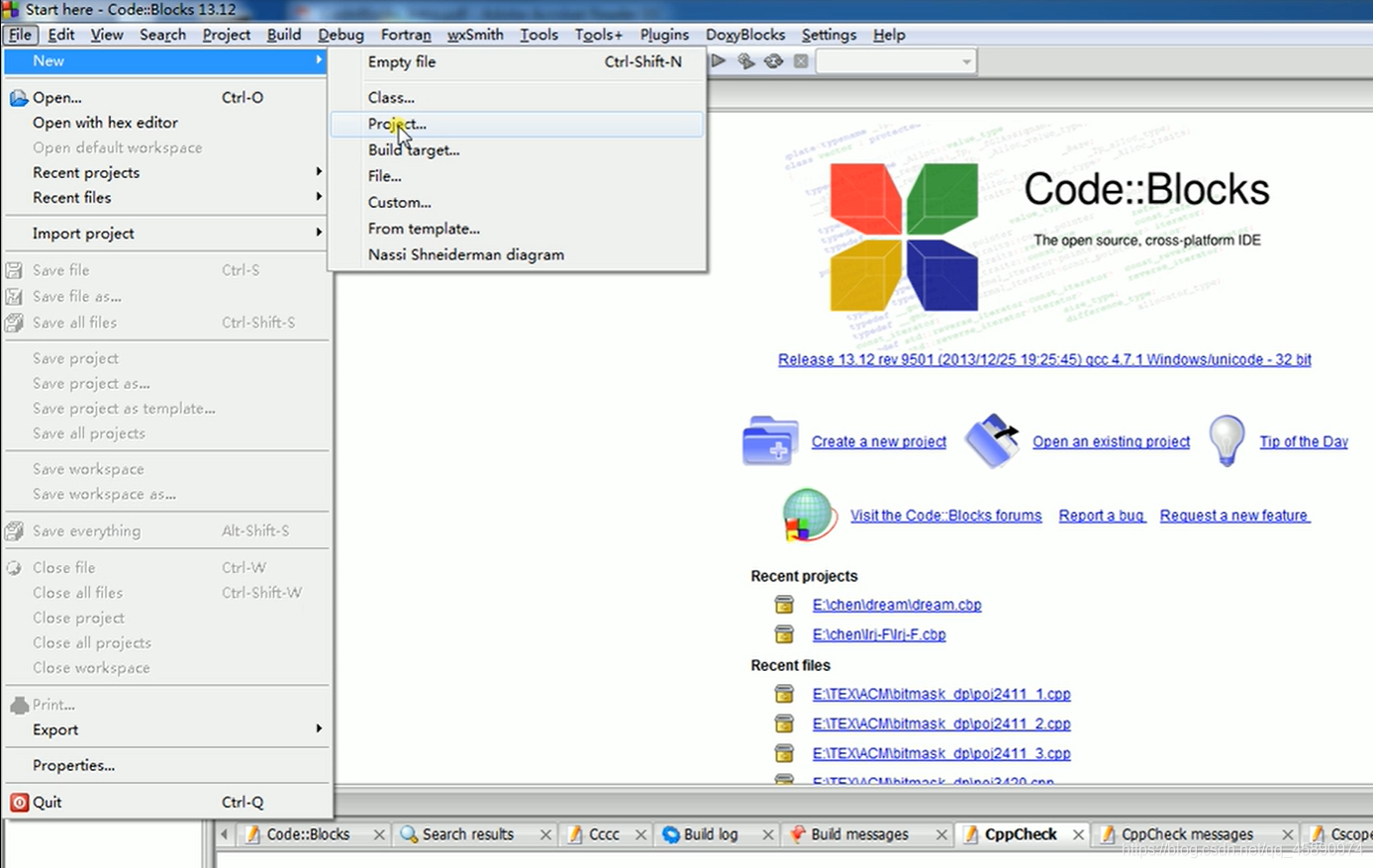Viewport: 1373px width, 868px height.
Task: Click the Open an existing project icon
Action: [992, 440]
